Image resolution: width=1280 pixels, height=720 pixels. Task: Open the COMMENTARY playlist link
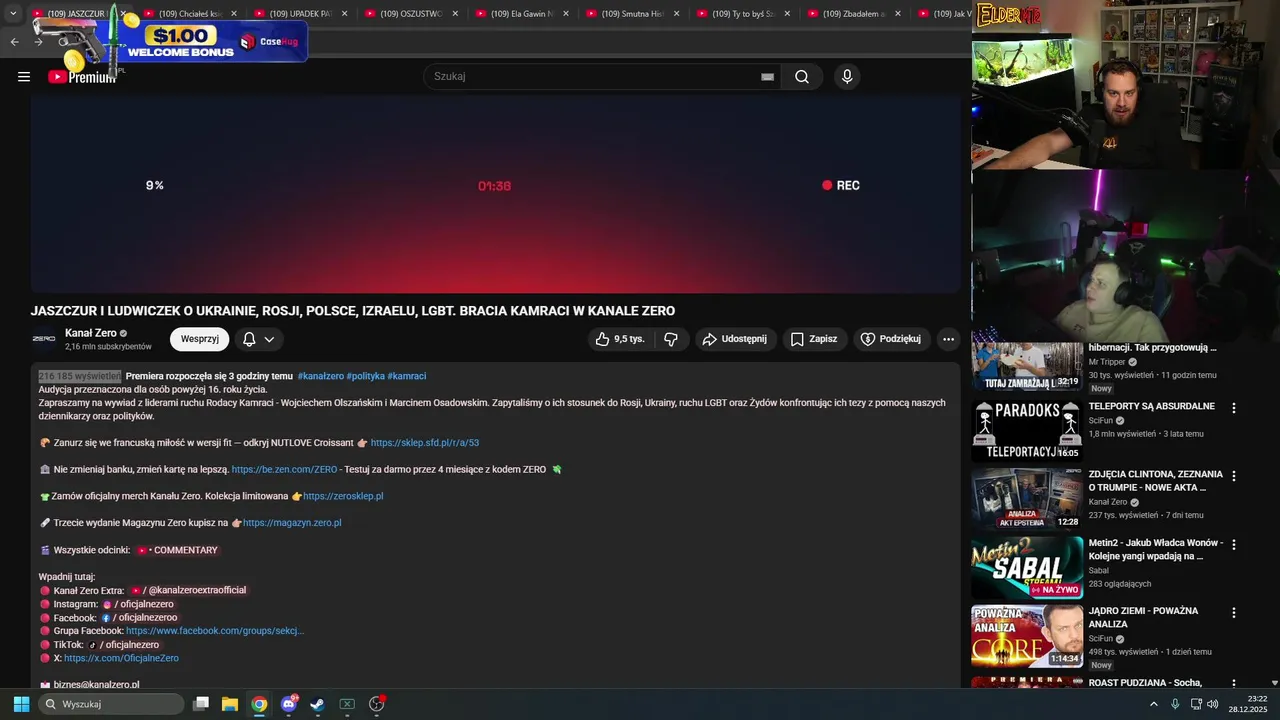click(177, 550)
